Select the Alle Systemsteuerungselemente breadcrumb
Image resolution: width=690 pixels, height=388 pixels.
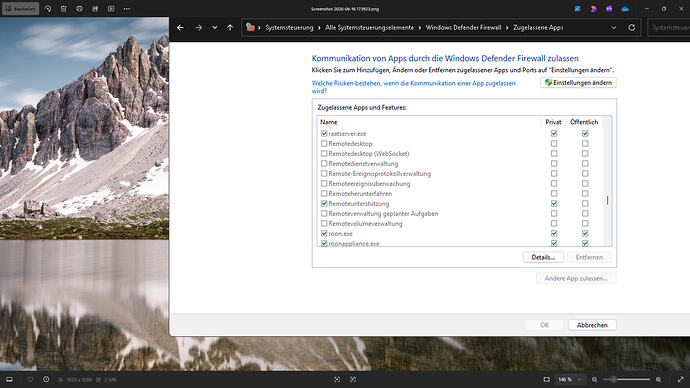tap(370, 28)
